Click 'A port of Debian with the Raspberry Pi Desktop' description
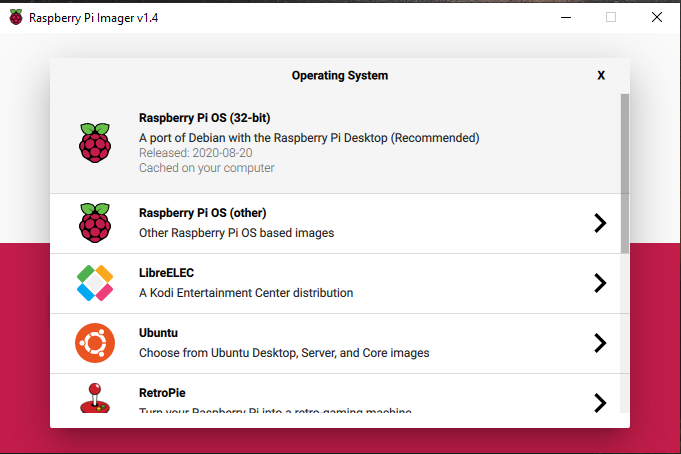The width and height of the screenshot is (681, 454). point(309,138)
